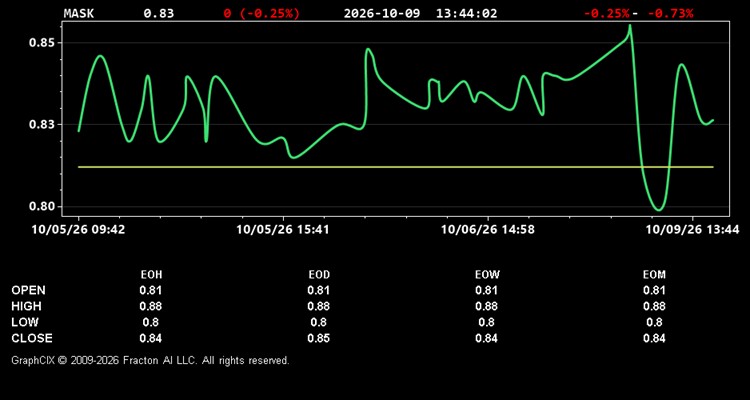The width and height of the screenshot is (750, 400).
Task: Click the OPEN value under EOM
Action: click(654, 290)
